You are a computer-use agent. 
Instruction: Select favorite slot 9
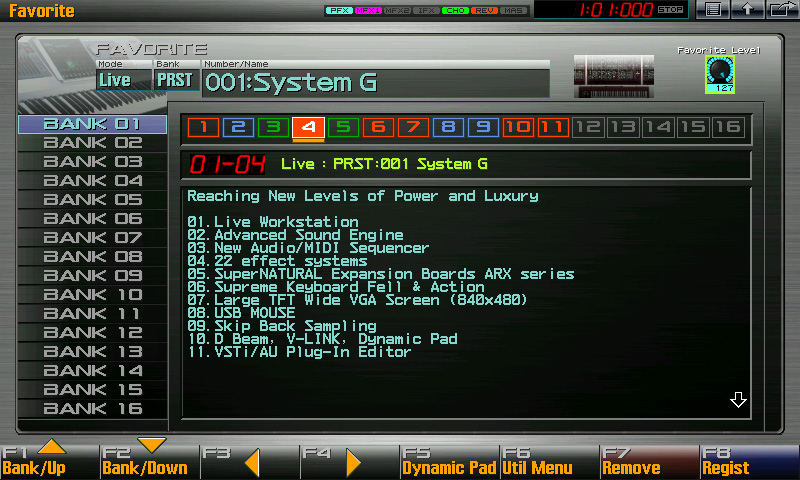(x=483, y=127)
